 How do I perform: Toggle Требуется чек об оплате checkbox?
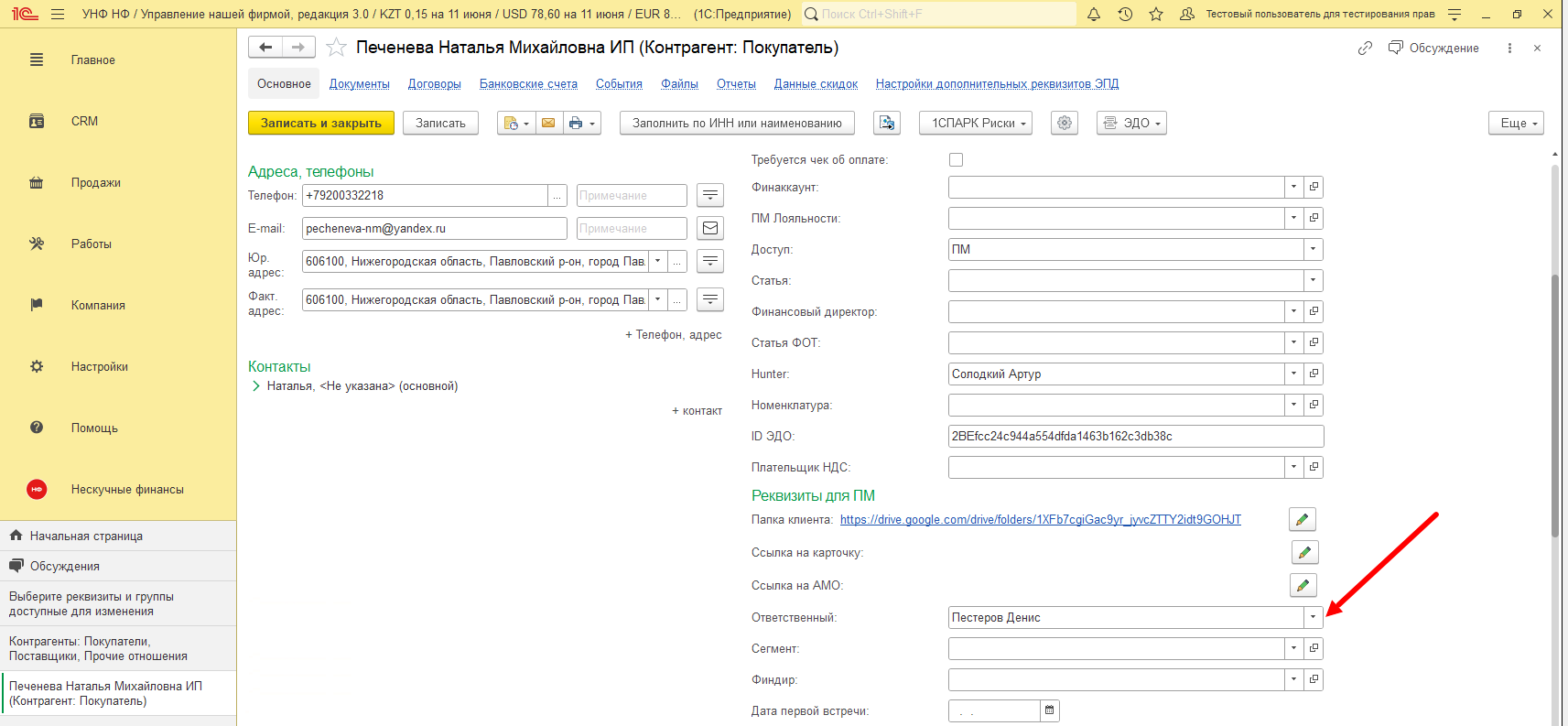[x=956, y=159]
